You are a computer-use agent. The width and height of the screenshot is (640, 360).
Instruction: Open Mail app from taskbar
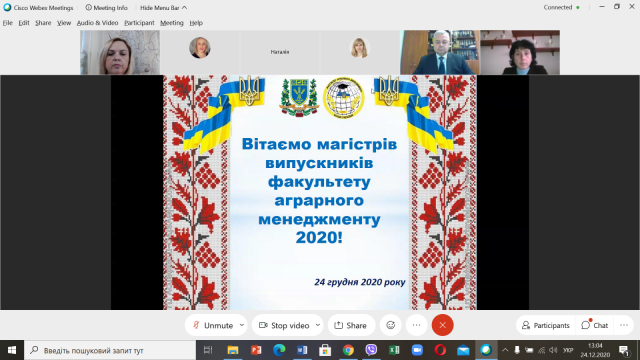463,350
